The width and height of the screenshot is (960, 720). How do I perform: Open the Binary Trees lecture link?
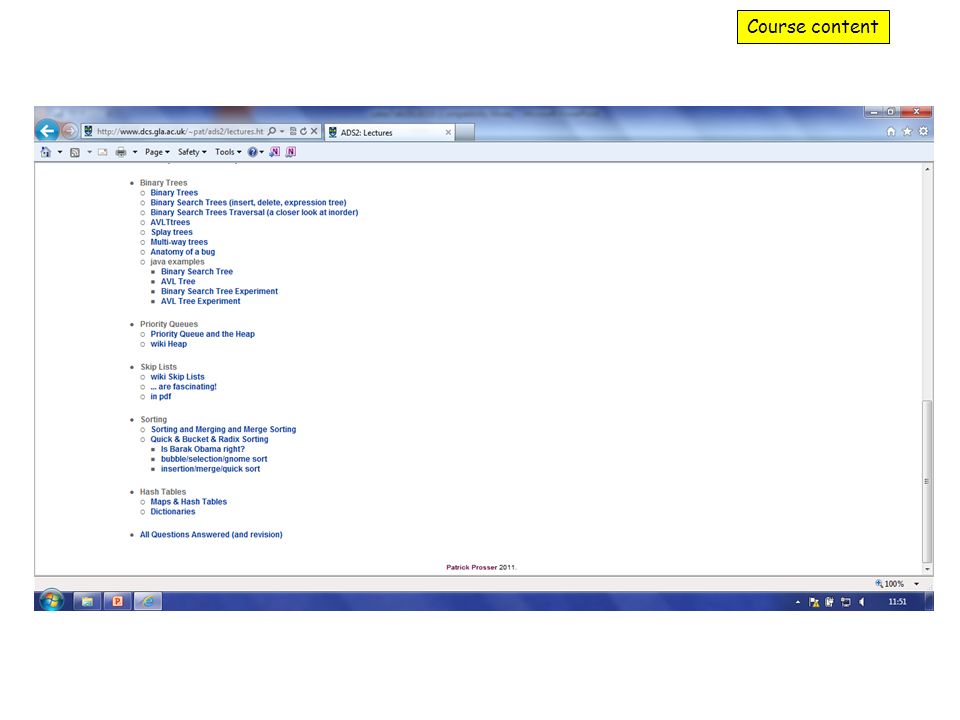[174, 192]
